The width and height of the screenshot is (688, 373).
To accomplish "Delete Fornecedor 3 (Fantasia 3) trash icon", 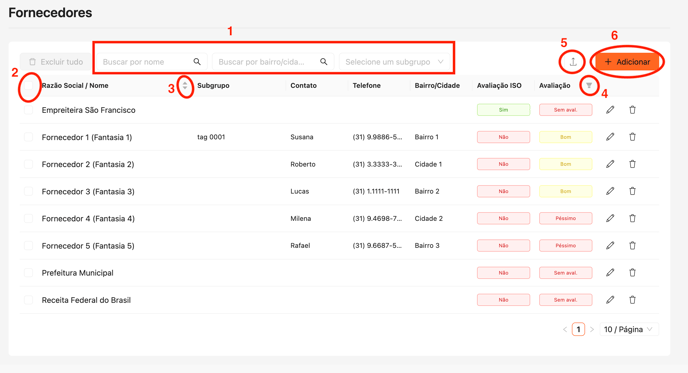I will 632,191.
